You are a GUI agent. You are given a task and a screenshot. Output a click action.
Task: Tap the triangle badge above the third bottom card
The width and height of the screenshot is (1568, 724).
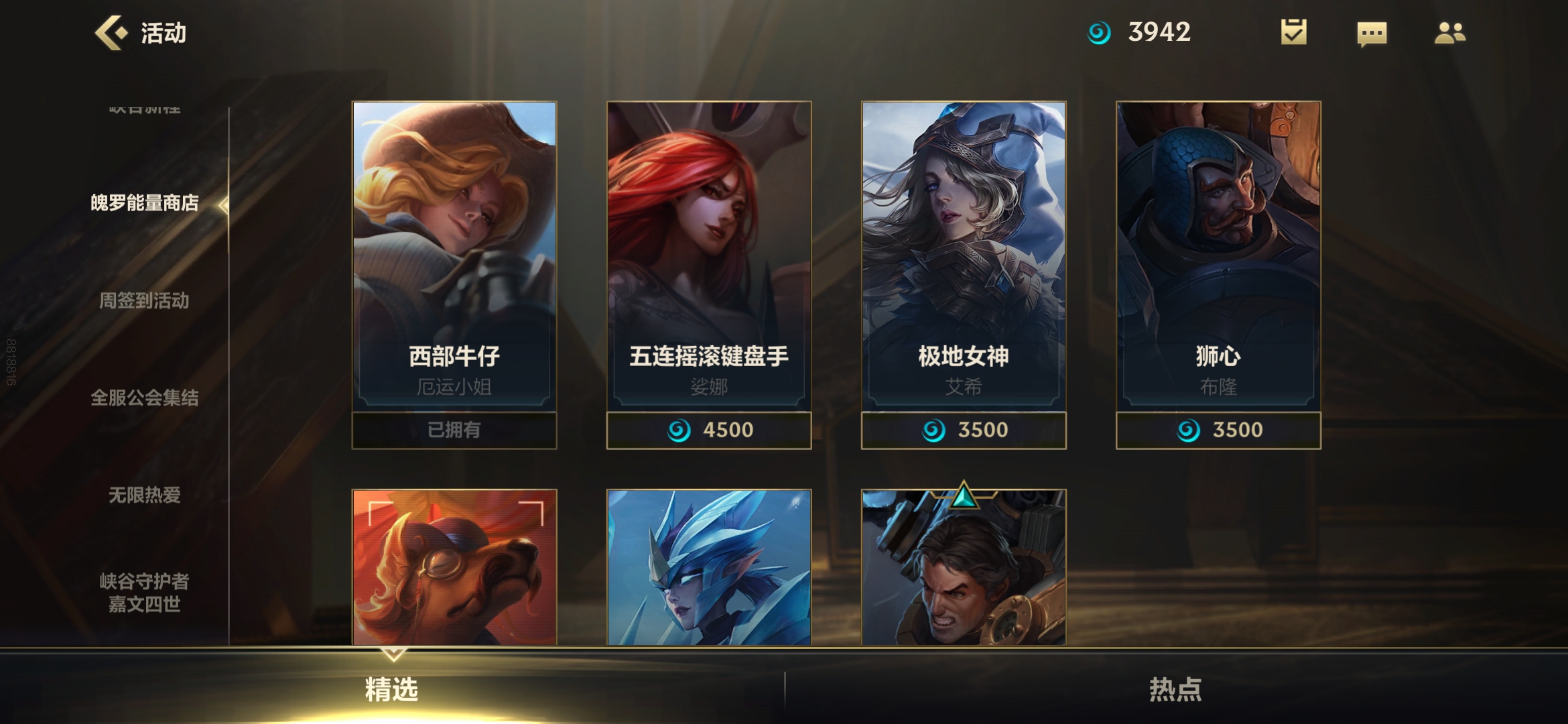[964, 495]
